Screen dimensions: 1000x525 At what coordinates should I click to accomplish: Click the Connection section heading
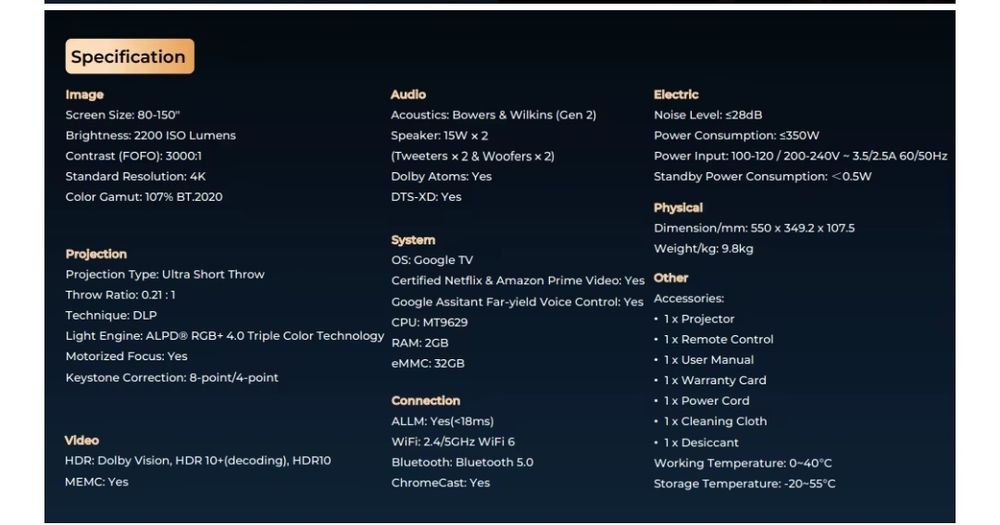(426, 401)
